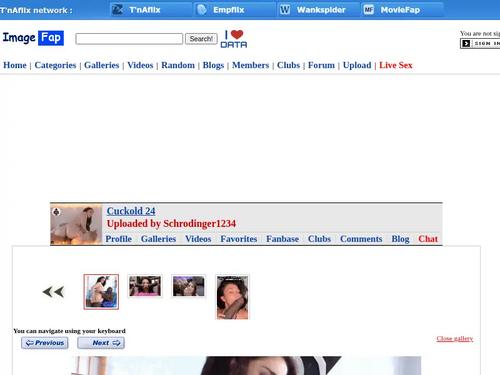This screenshot has height=375, width=500.
Task: Open the Empflix network link icon
Action: (202, 9)
